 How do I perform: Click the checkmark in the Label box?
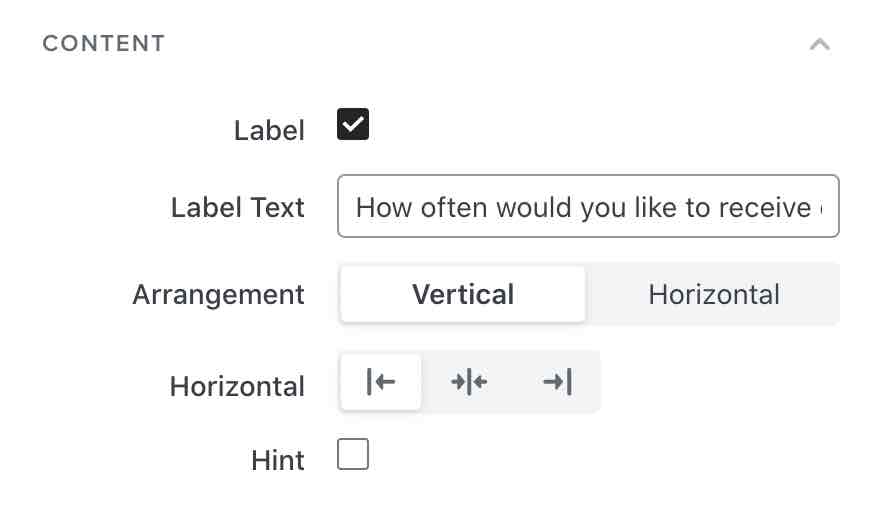[x=353, y=125]
